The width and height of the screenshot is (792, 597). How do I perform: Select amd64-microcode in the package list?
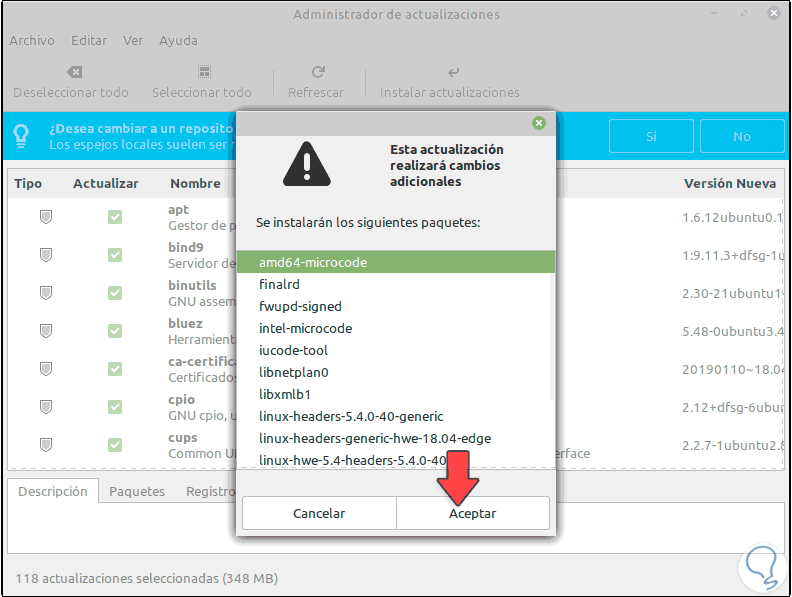[395, 262]
